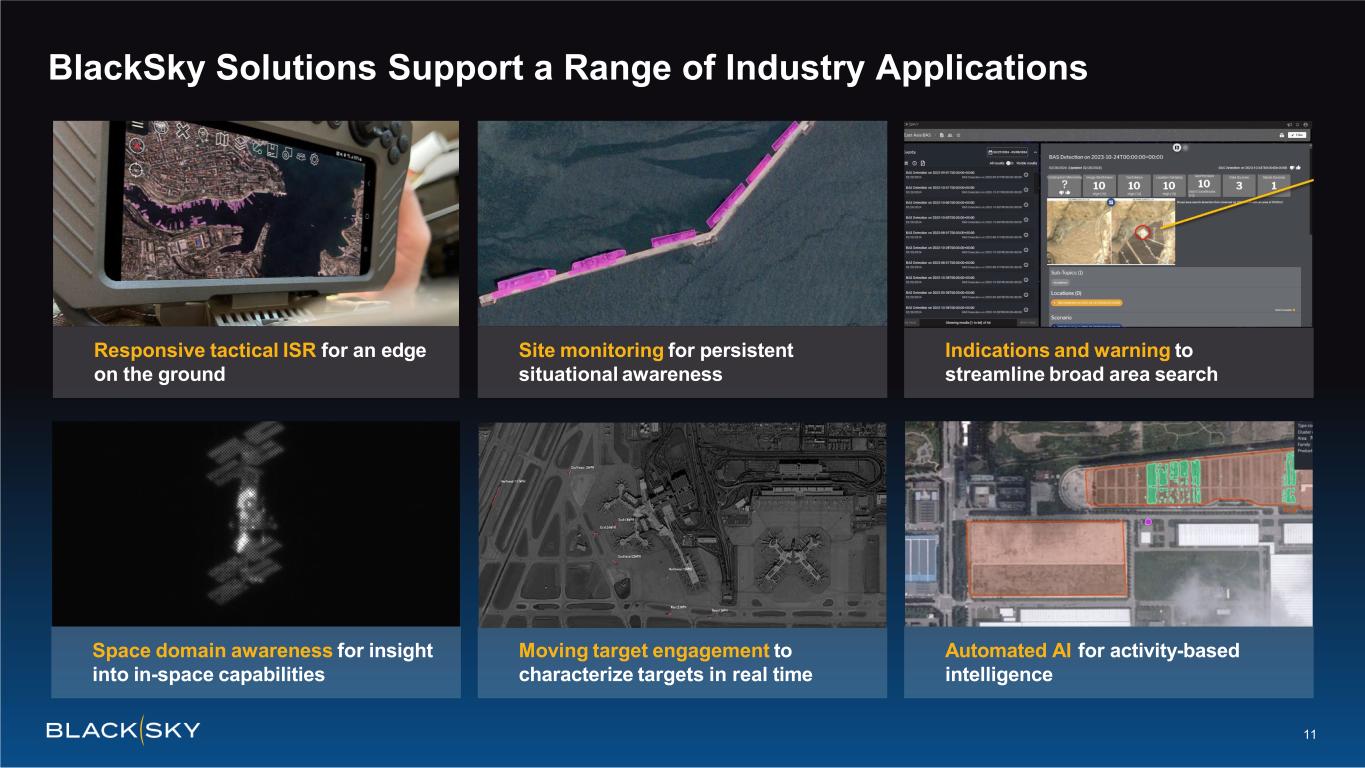Click the print icon next to Filter button

click(1283, 133)
